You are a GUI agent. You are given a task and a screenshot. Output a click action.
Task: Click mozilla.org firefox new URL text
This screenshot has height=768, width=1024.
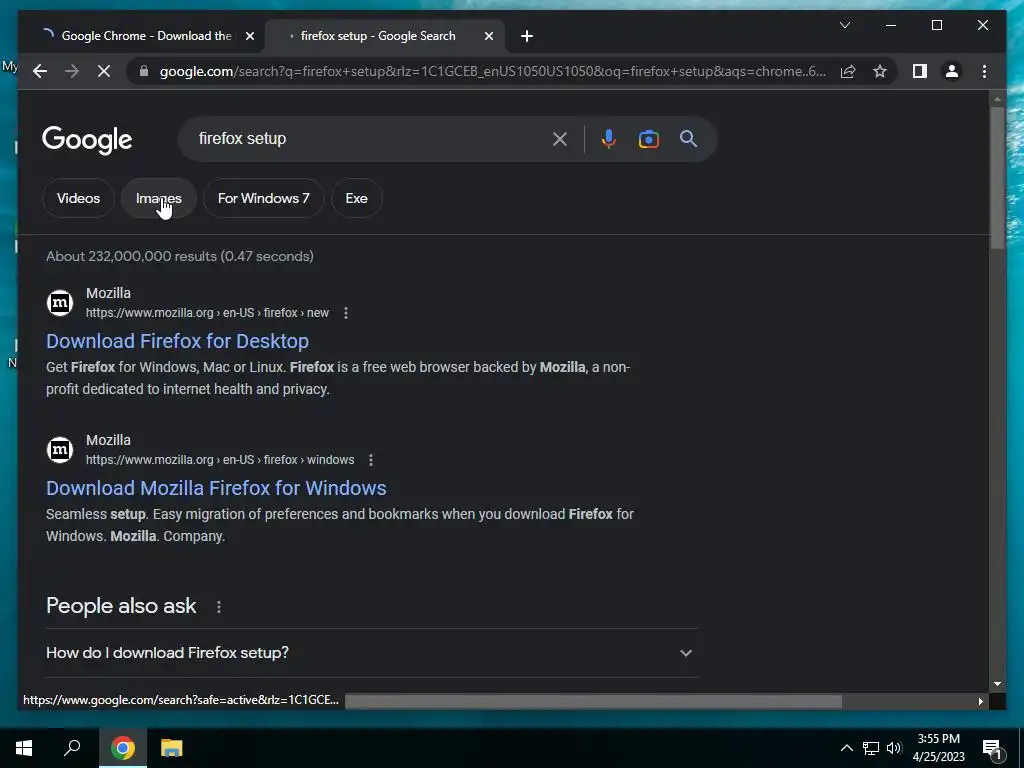[208, 313]
